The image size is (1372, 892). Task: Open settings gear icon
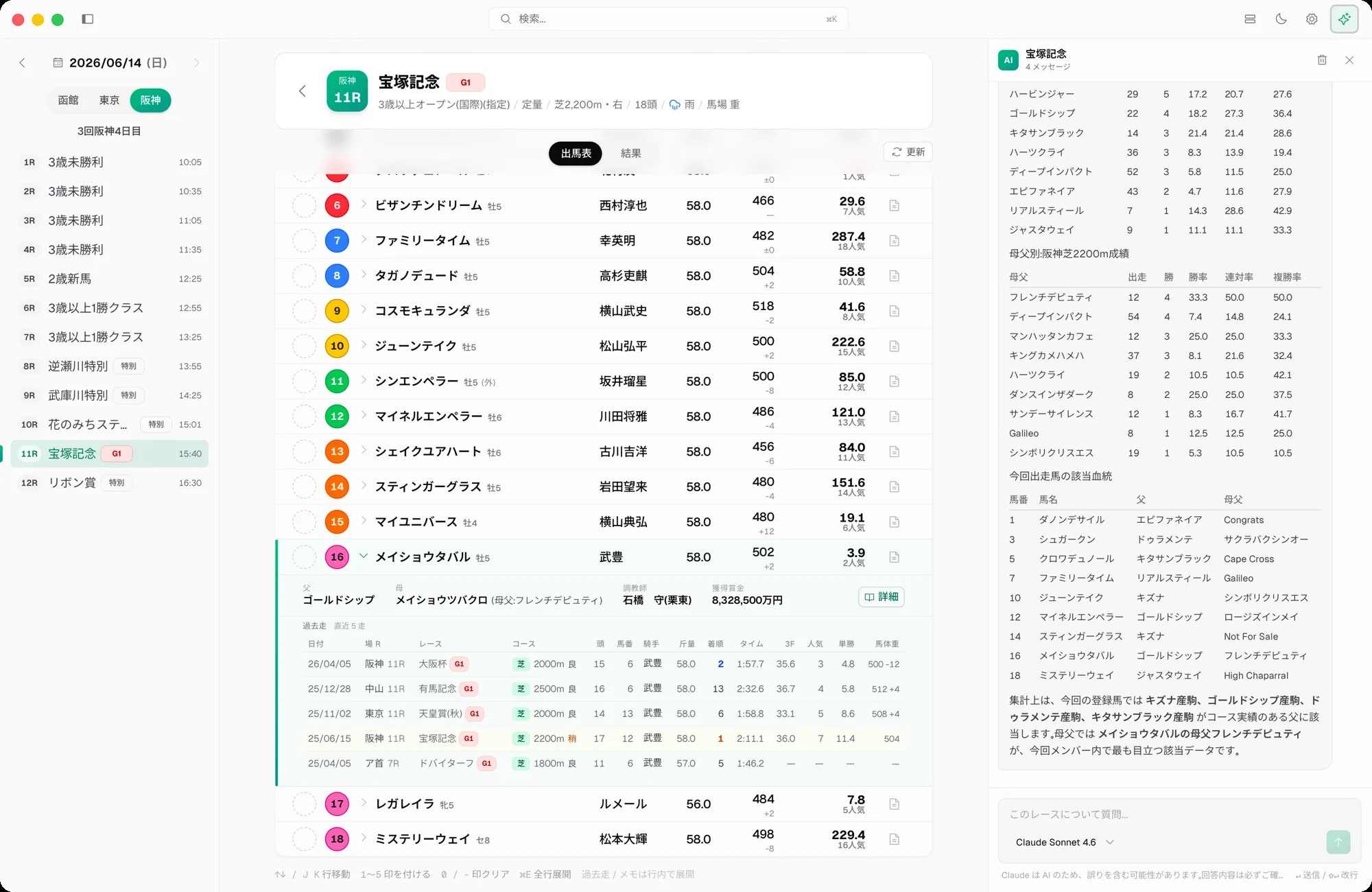(x=1312, y=19)
